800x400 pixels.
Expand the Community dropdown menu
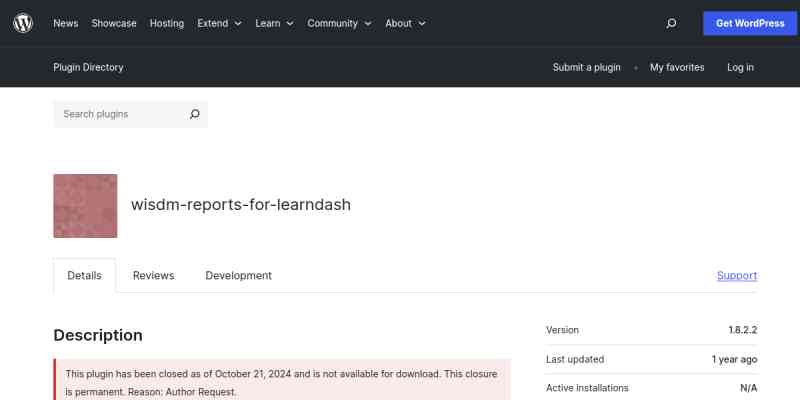(x=339, y=23)
